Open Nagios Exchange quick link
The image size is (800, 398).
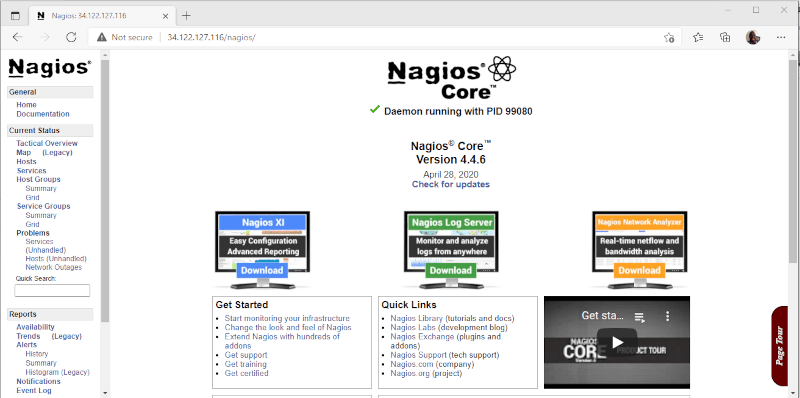(x=422, y=336)
